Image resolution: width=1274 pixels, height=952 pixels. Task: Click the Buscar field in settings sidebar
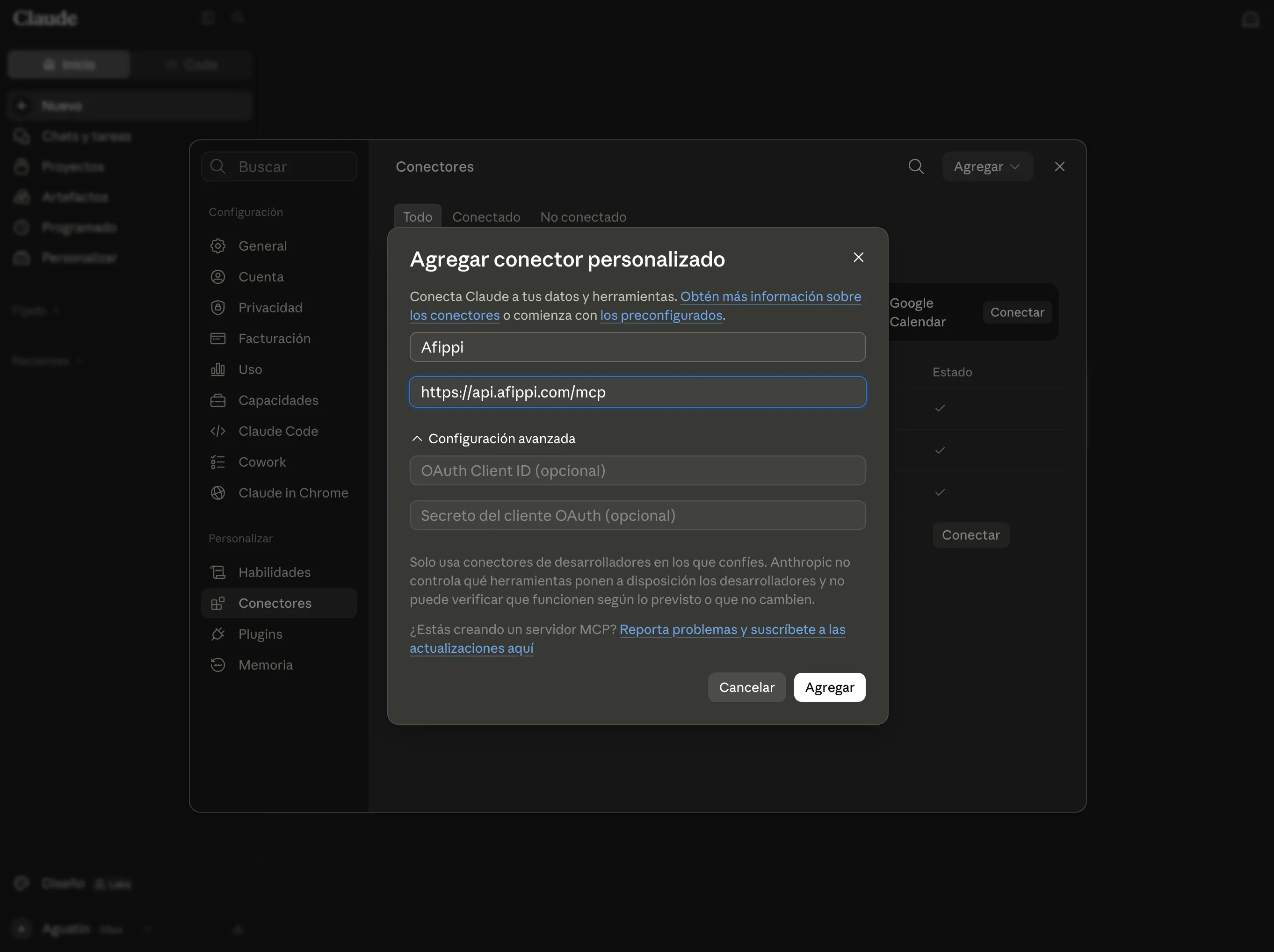coord(279,166)
